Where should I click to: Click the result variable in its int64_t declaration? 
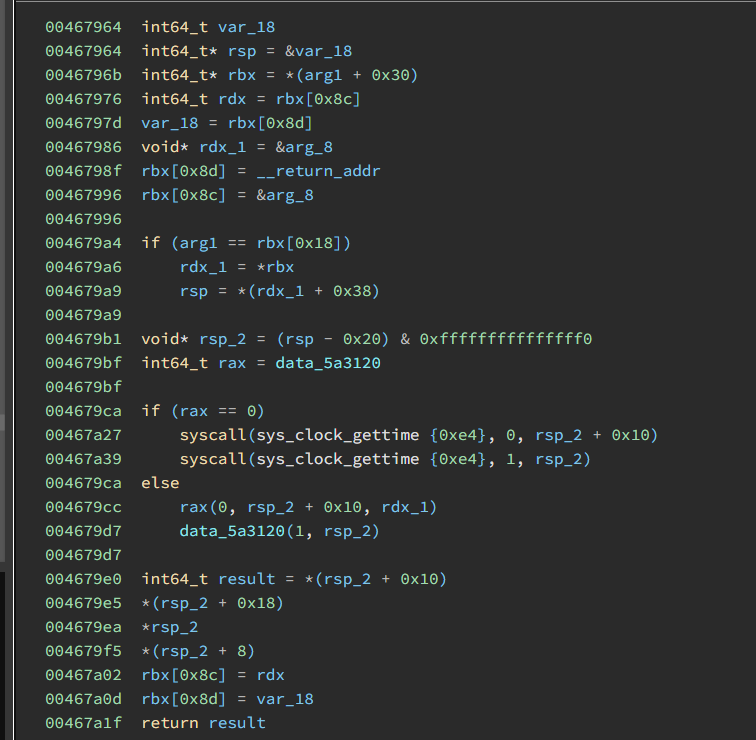(x=246, y=579)
